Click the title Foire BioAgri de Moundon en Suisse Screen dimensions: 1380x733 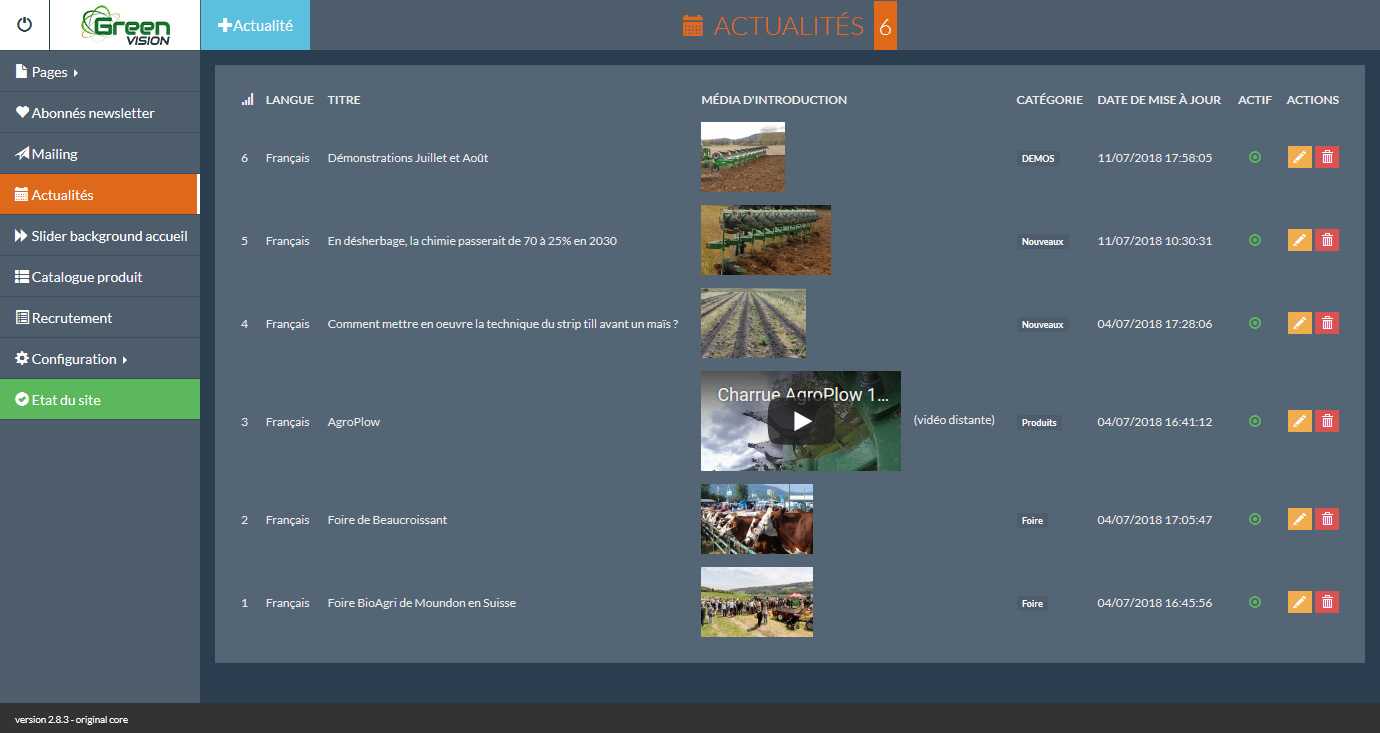[422, 603]
